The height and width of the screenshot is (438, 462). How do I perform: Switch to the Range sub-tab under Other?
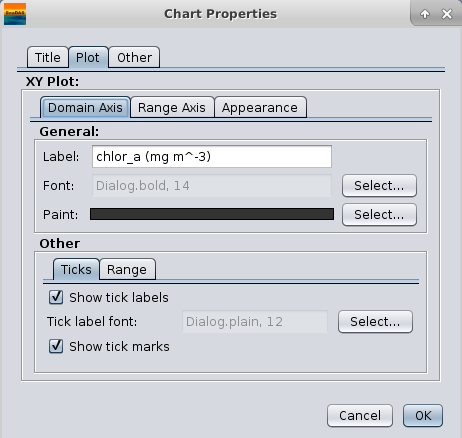click(127, 269)
